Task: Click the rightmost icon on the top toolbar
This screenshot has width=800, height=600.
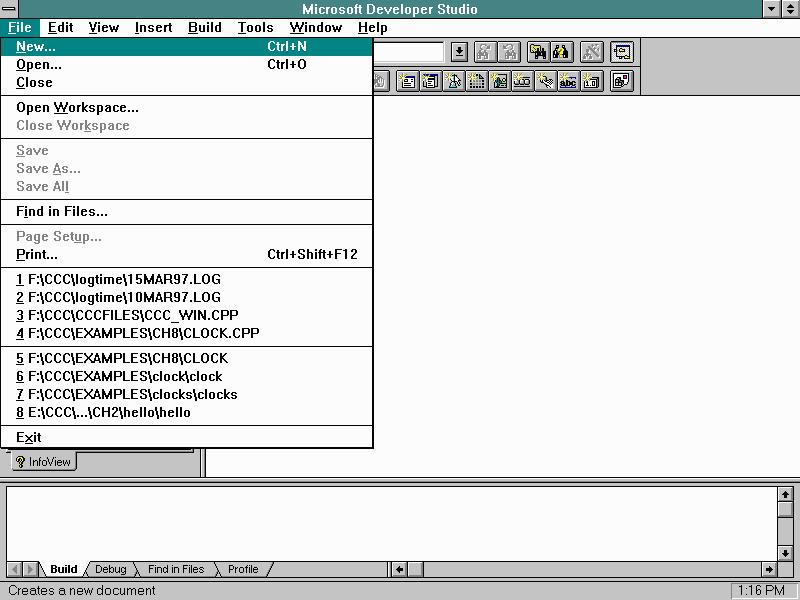Action: 621,51
